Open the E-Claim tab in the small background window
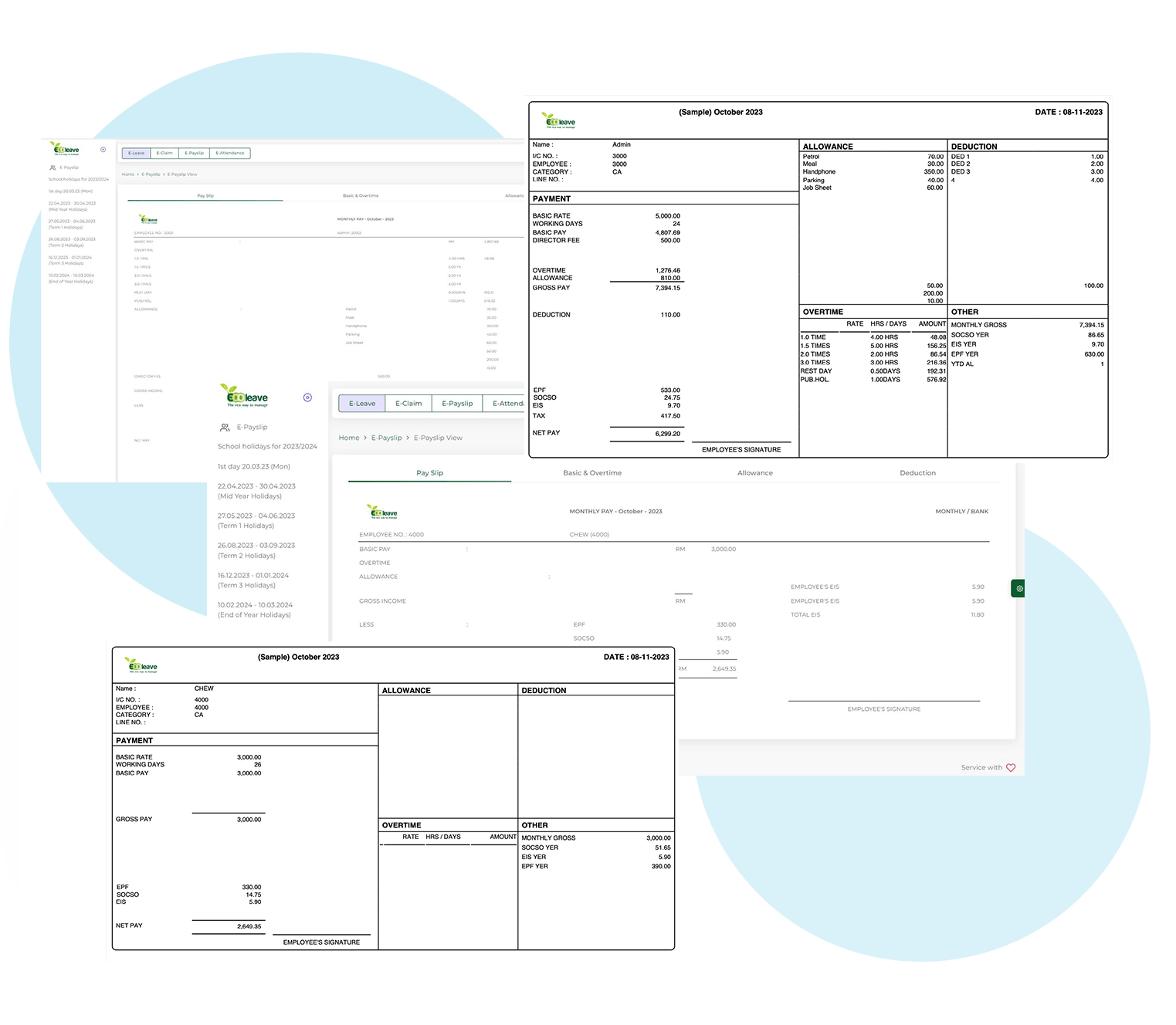The width and height of the screenshot is (1176, 1025). (x=164, y=153)
